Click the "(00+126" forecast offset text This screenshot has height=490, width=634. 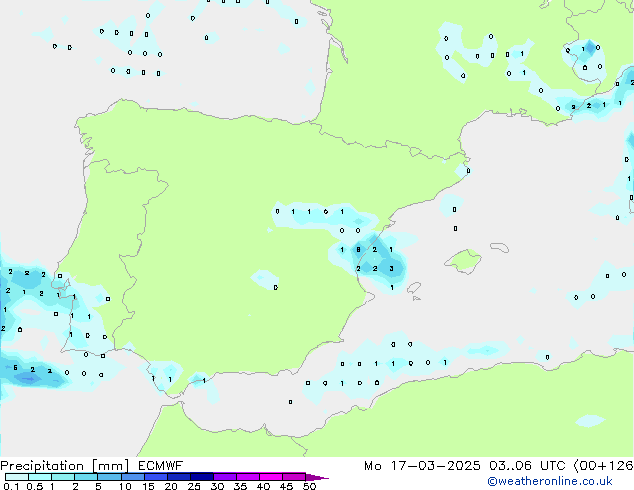(x=603, y=466)
